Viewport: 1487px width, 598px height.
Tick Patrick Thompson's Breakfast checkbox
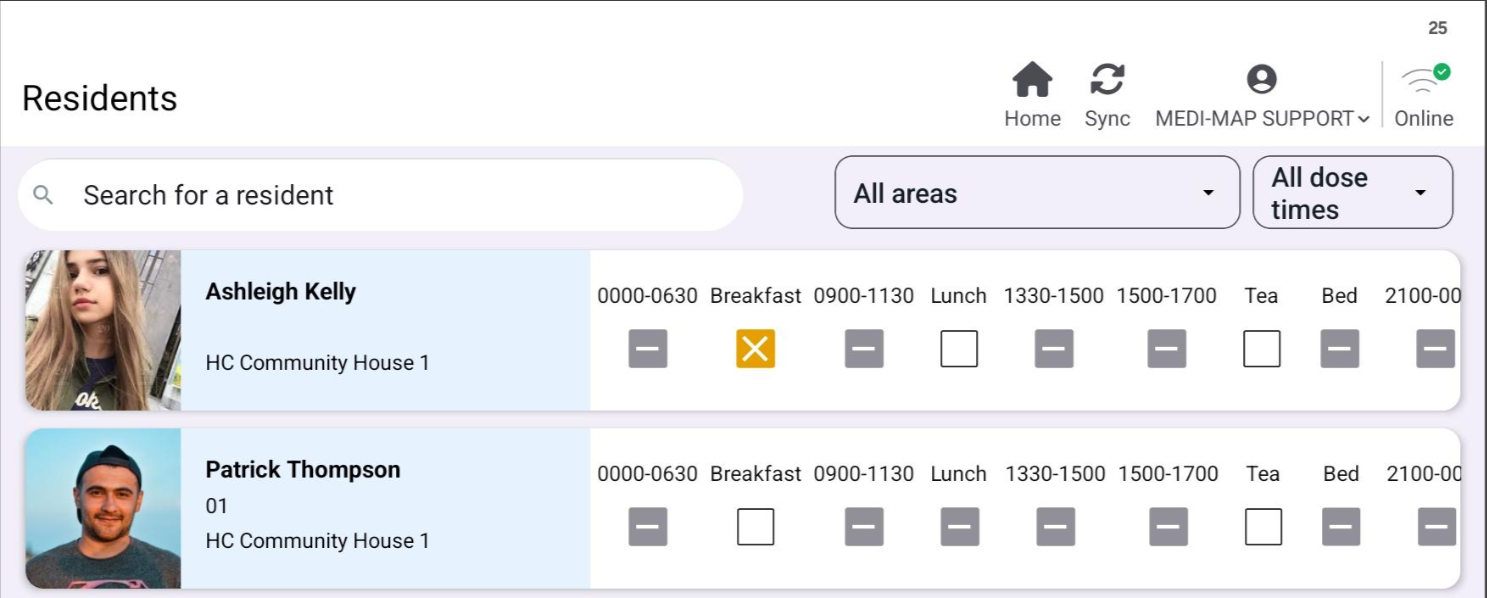click(755, 527)
